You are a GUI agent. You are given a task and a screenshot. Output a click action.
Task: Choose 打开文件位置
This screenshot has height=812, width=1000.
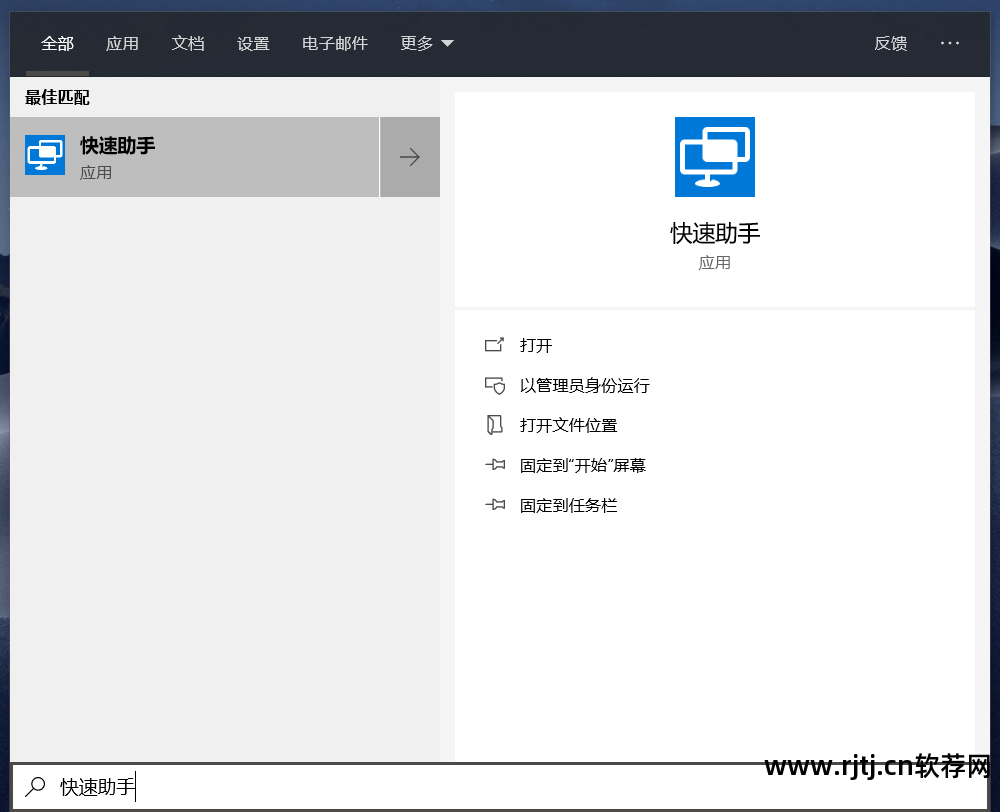568,425
